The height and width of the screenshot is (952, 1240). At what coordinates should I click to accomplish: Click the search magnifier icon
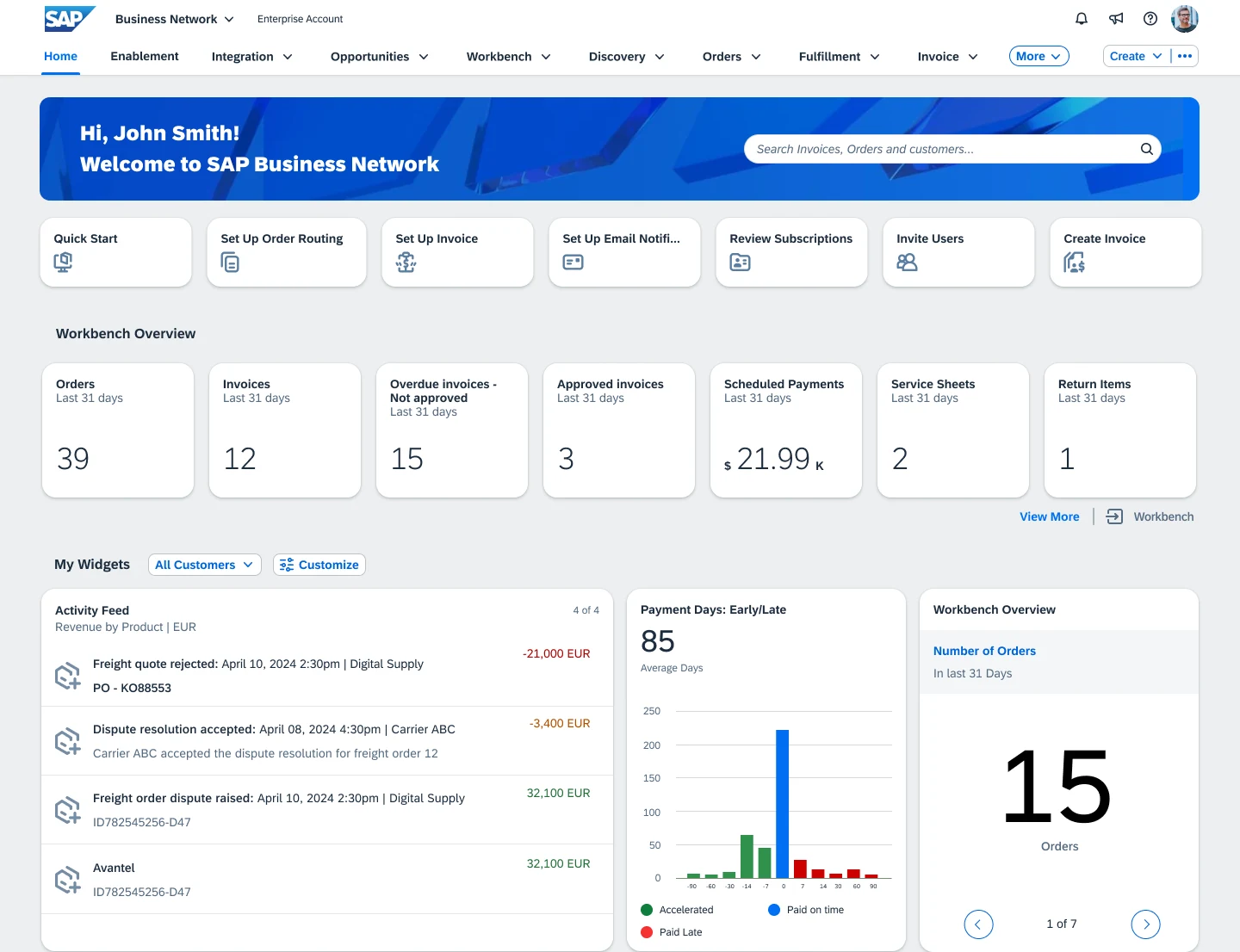[1146, 149]
